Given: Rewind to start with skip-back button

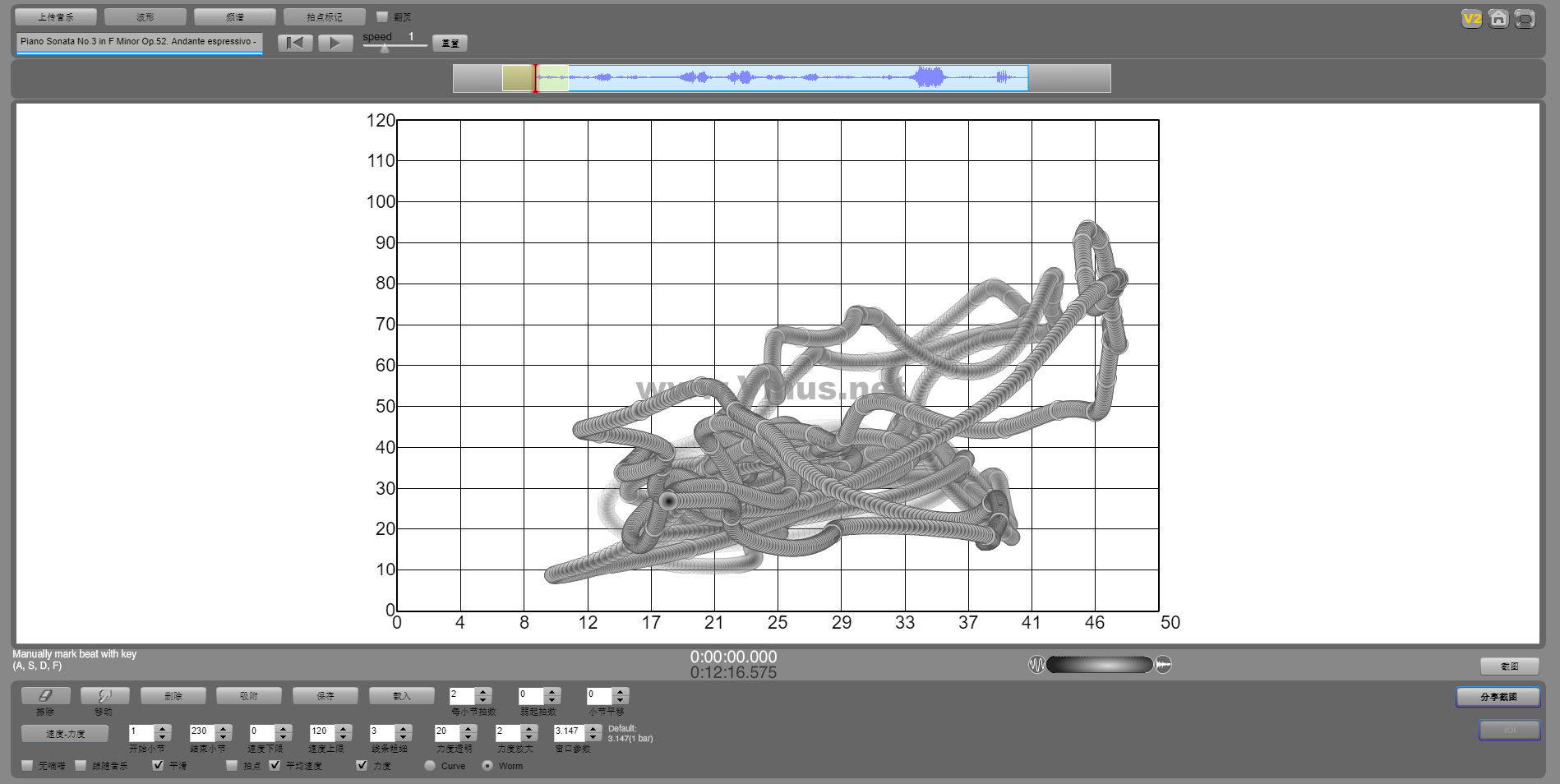Looking at the screenshot, I should 295,43.
